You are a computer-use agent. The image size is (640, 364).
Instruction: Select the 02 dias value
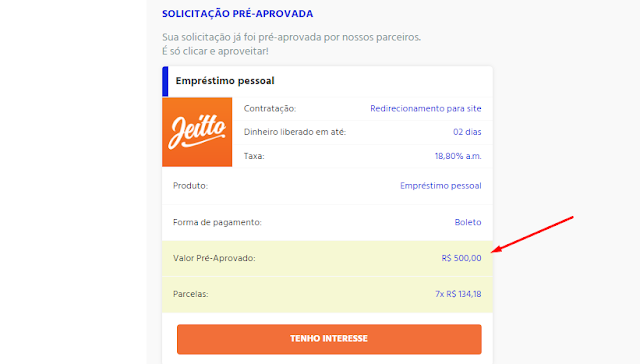coord(467,132)
